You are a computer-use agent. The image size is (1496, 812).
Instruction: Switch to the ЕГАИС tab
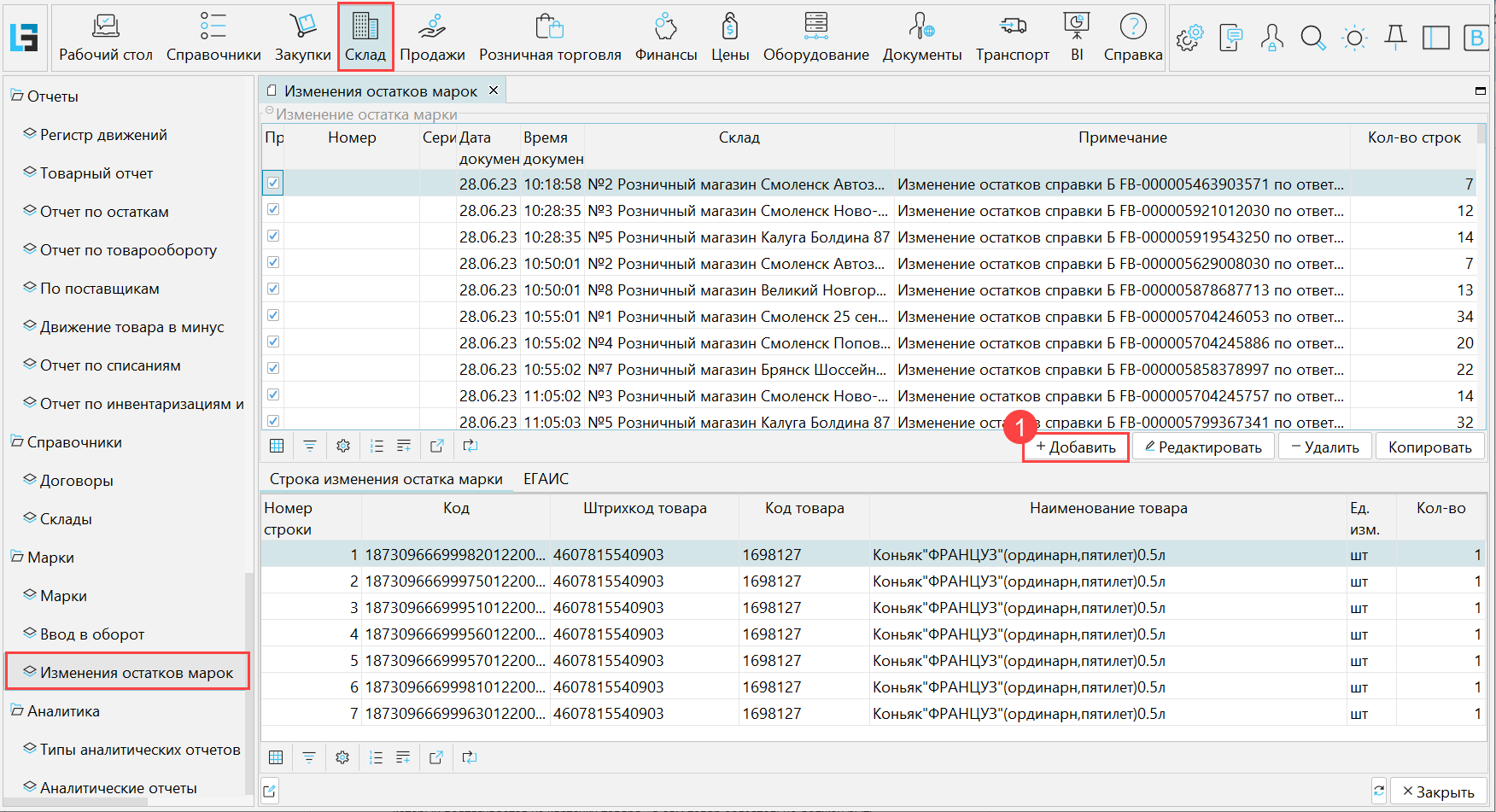[x=546, y=479]
